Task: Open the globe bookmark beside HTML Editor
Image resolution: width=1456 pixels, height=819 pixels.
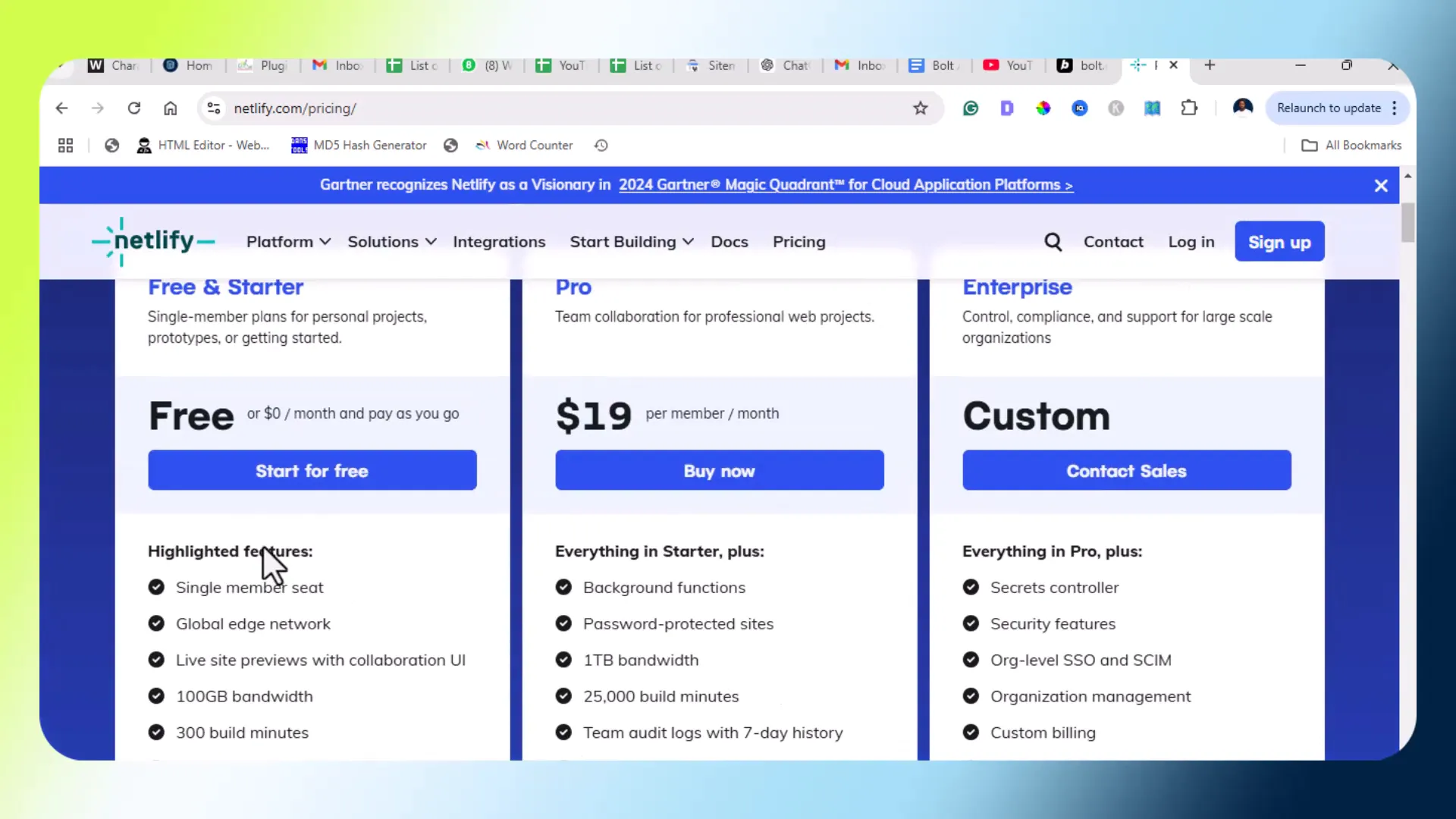Action: [112, 146]
